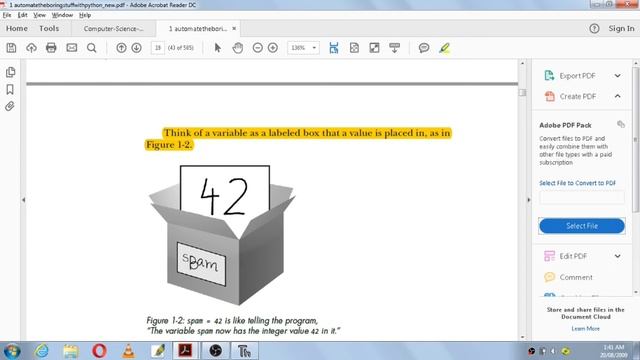This screenshot has width=640, height=360.
Task: Open VLC media player from taskbar
Action: click(x=128, y=351)
